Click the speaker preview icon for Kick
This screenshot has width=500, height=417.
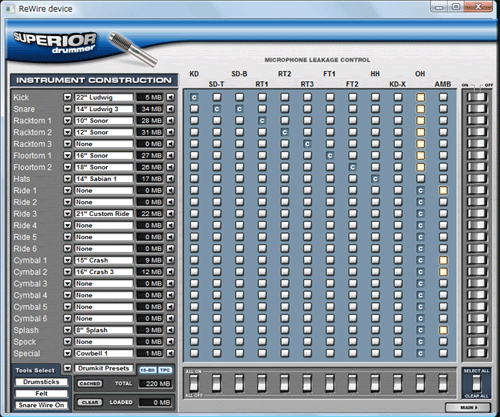(x=171, y=97)
